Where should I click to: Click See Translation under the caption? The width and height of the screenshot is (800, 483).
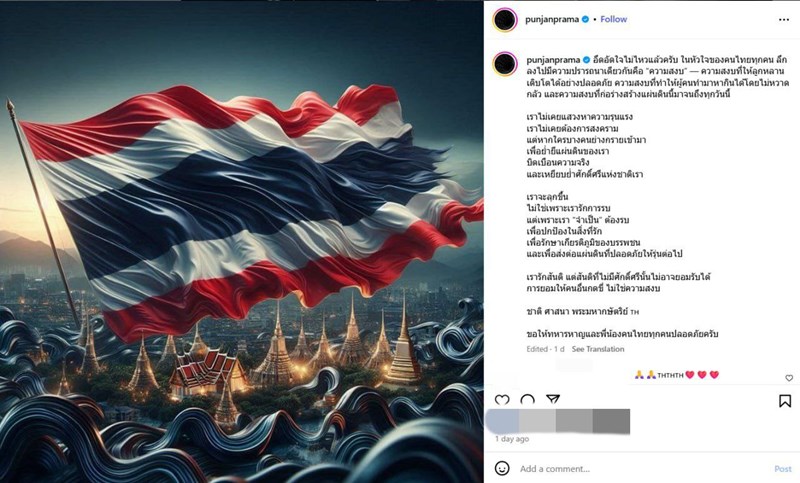(x=598, y=349)
